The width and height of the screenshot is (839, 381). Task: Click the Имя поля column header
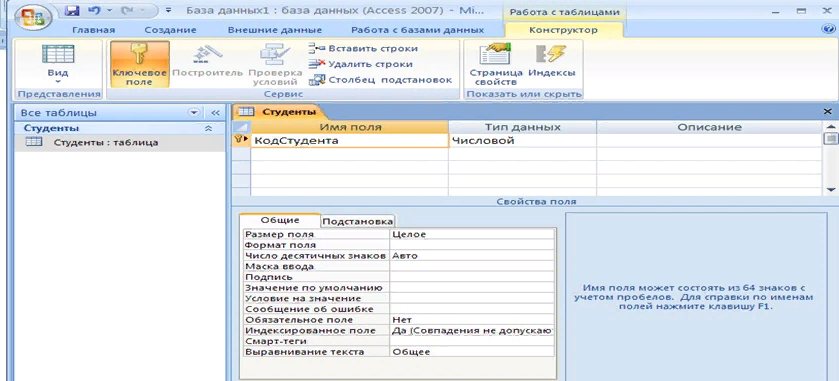[x=349, y=127]
